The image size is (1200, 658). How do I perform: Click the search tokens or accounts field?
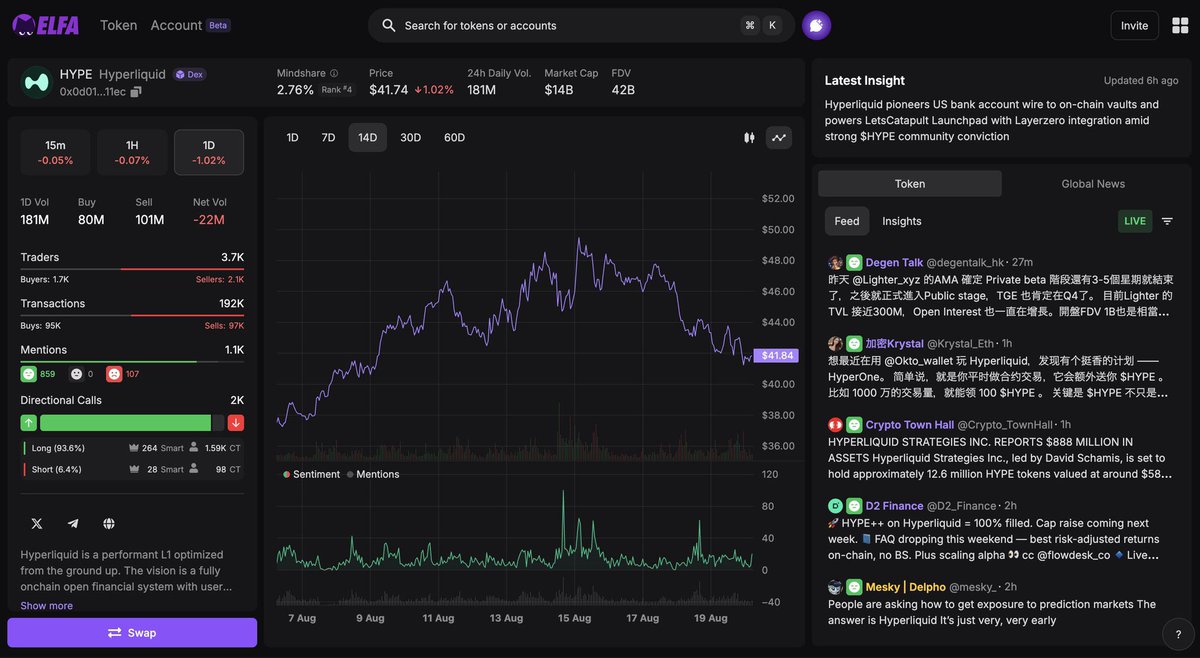[x=581, y=26]
